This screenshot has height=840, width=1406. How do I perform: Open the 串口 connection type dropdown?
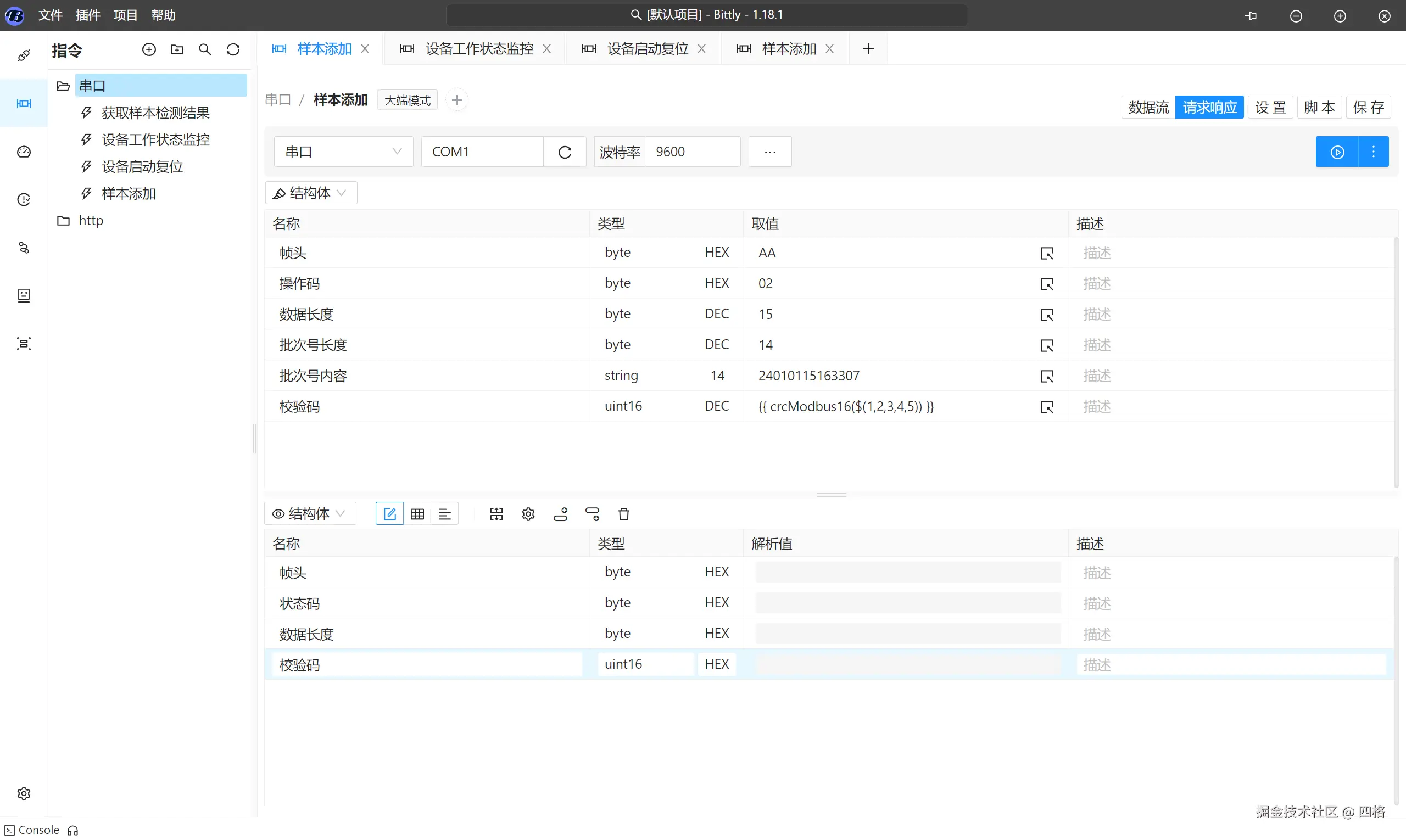(343, 152)
